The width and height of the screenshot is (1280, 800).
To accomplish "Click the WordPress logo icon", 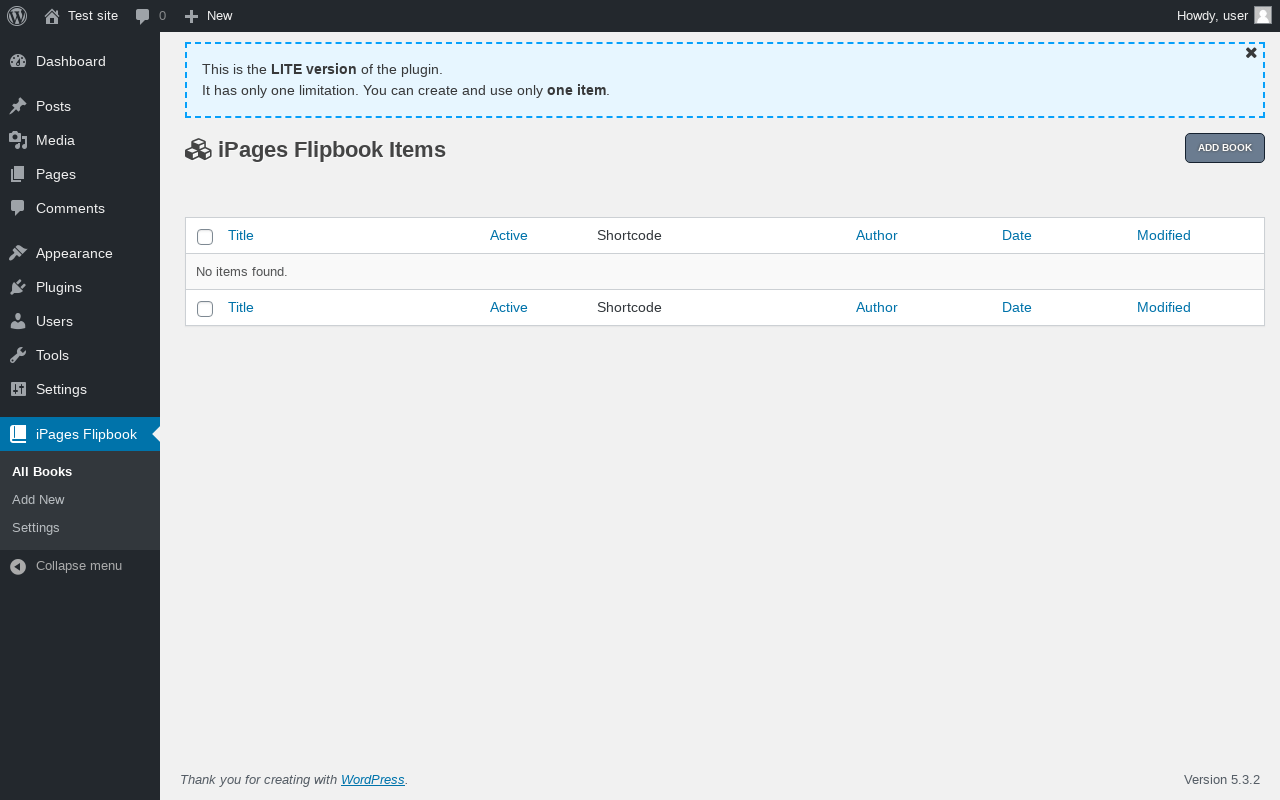I will (17, 16).
